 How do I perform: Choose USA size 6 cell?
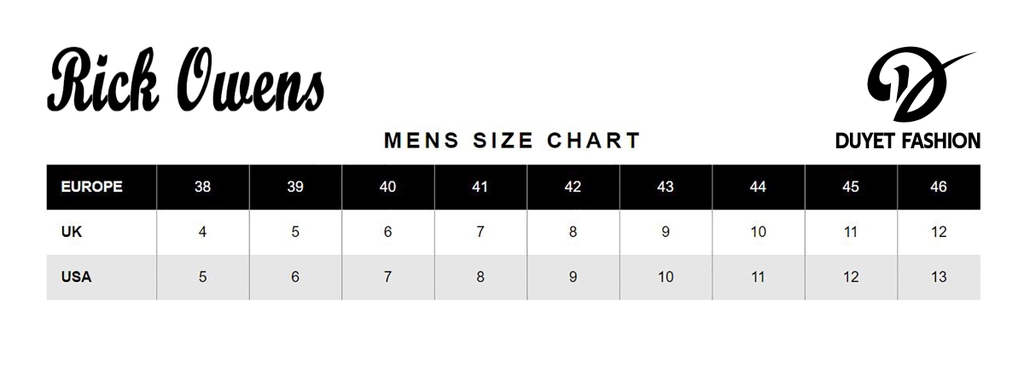(295, 277)
